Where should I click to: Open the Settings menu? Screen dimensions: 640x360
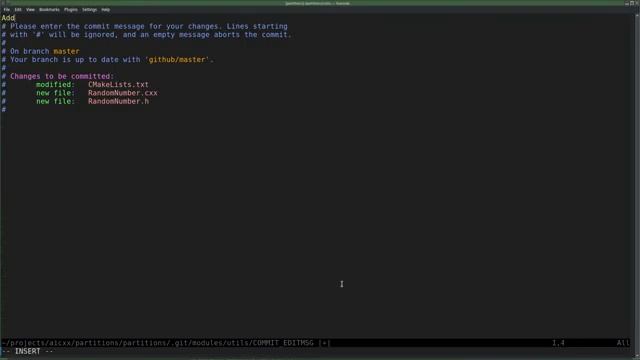(x=89, y=9)
